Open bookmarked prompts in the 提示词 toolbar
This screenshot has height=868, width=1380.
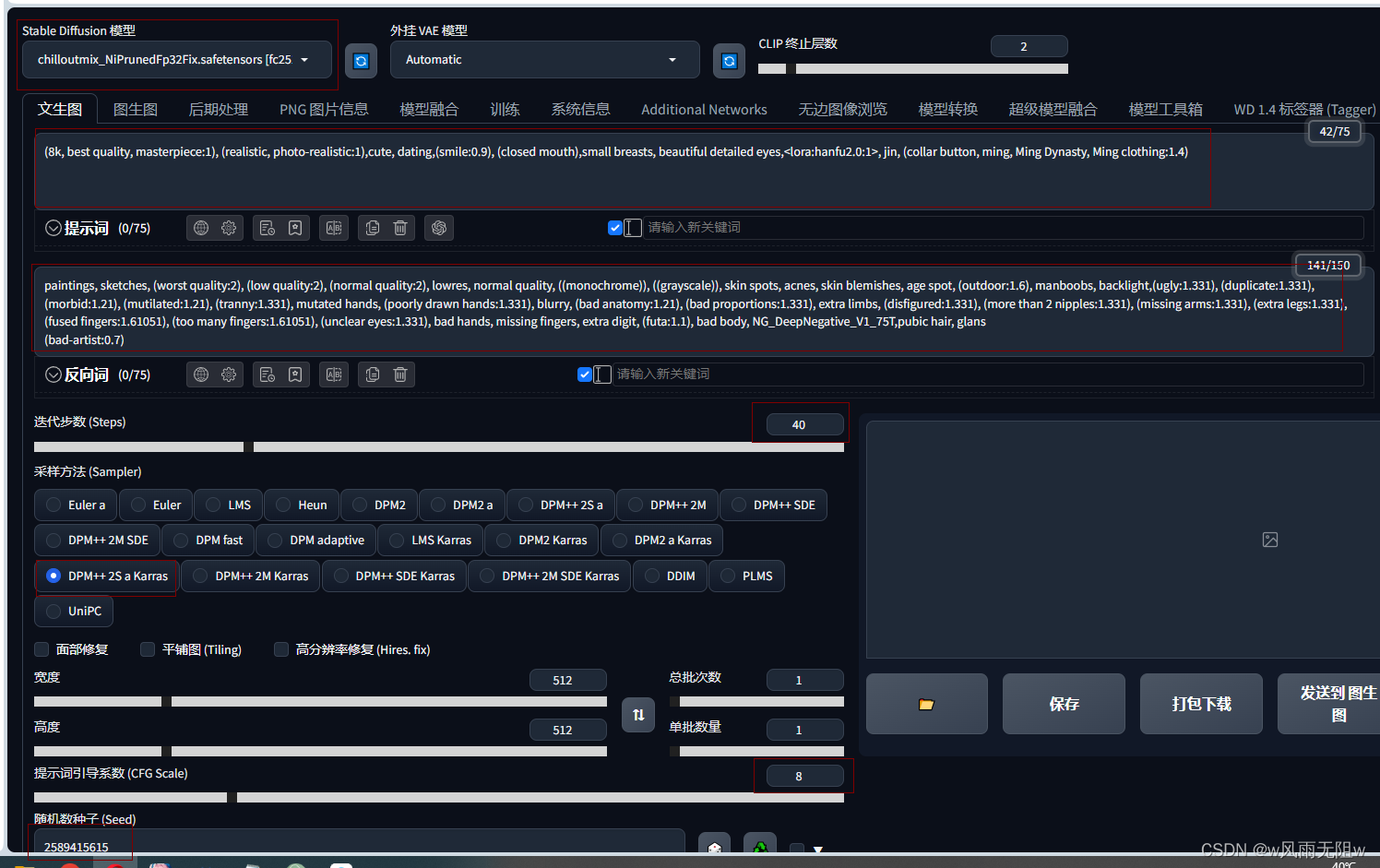click(x=295, y=228)
